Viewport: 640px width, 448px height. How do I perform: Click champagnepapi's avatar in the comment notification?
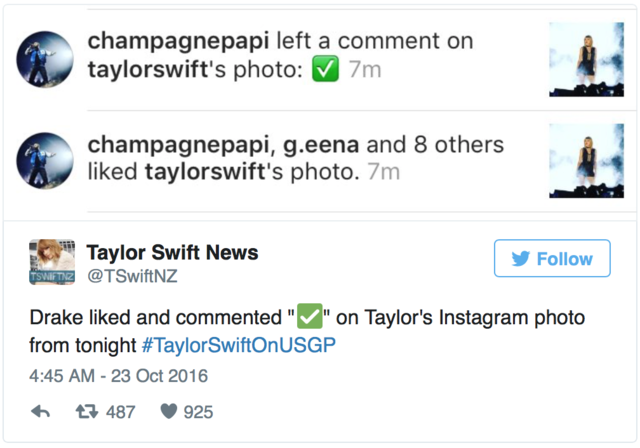pyautogui.click(x=44, y=58)
